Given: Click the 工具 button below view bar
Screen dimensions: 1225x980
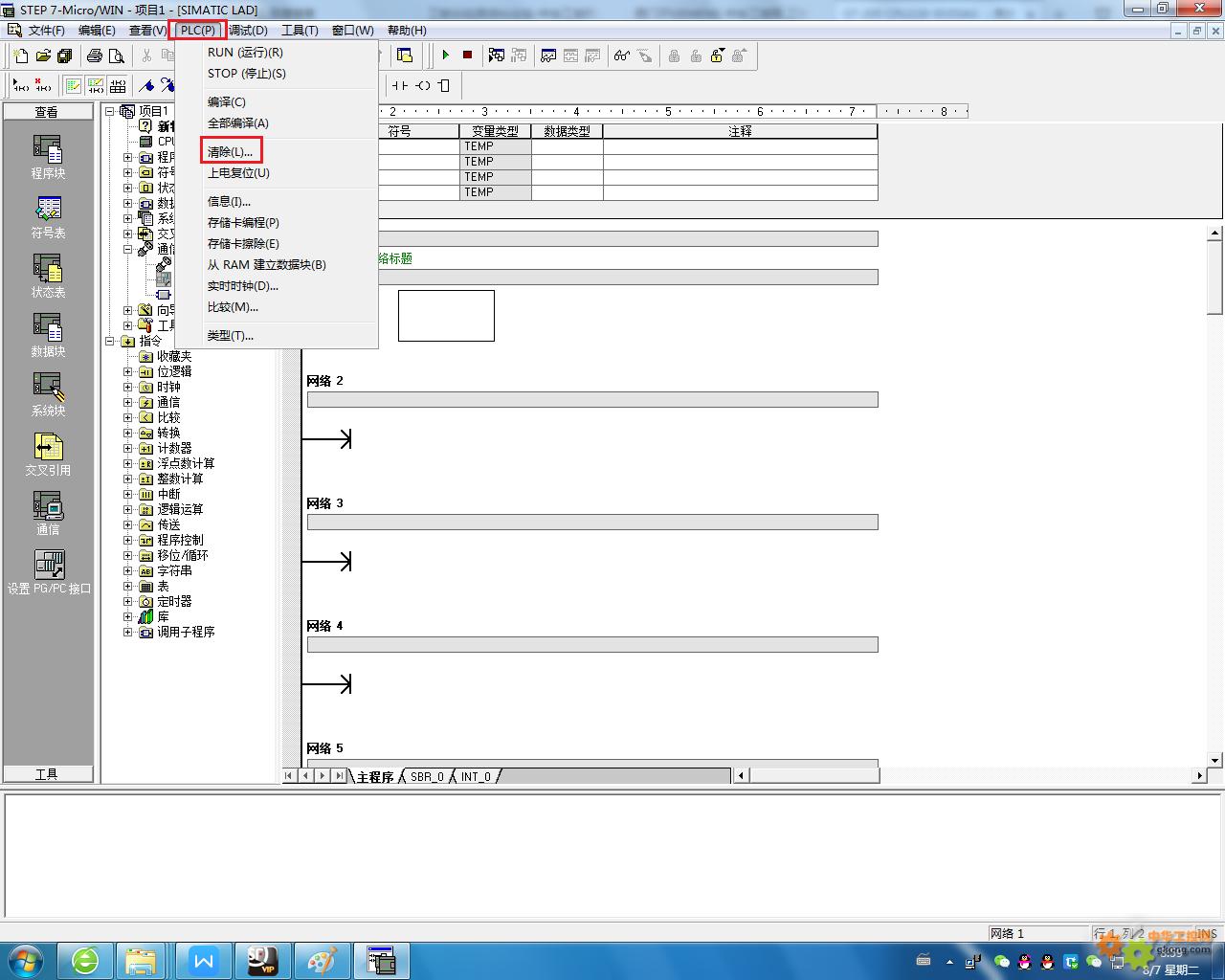Looking at the screenshot, I should click(x=48, y=774).
